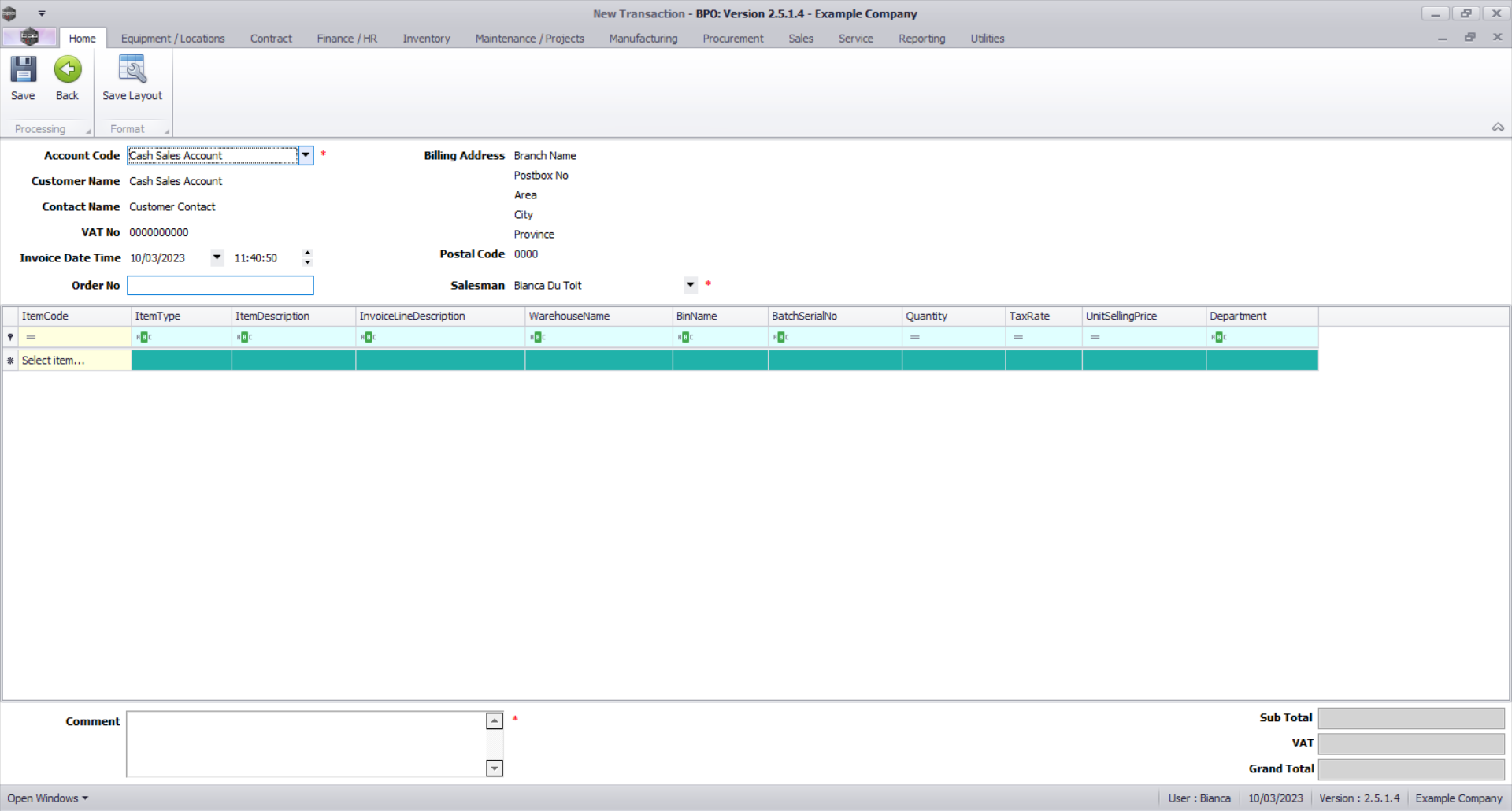1512x811 pixels.
Task: Click into the Order No field
Action: click(220, 285)
